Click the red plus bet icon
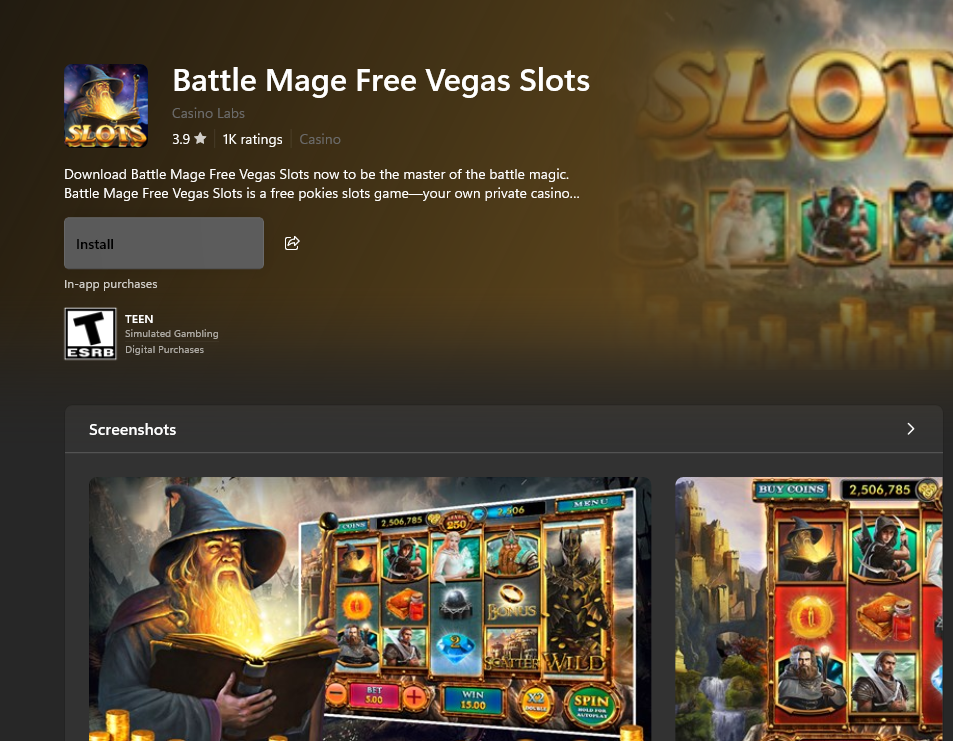 point(415,697)
